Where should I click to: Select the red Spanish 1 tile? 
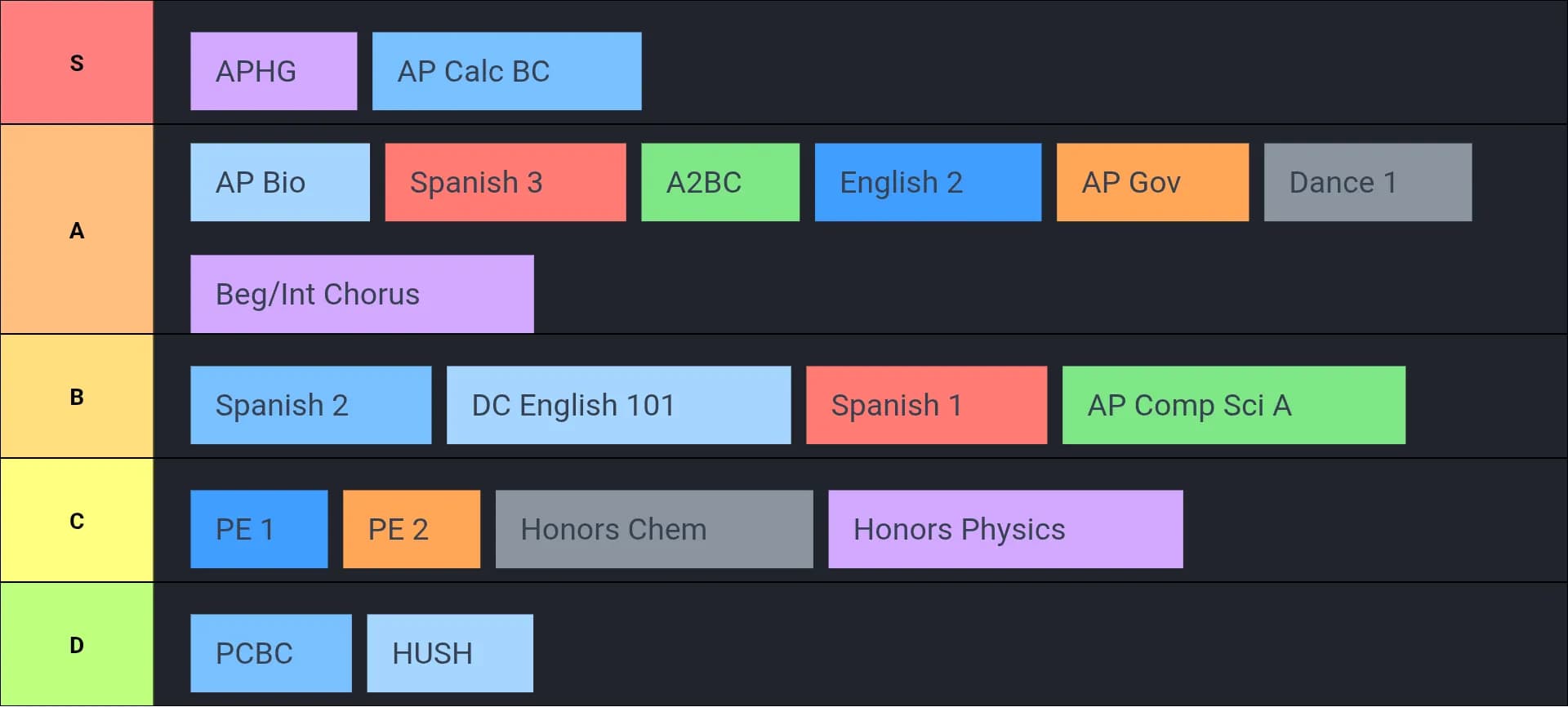[926, 405]
